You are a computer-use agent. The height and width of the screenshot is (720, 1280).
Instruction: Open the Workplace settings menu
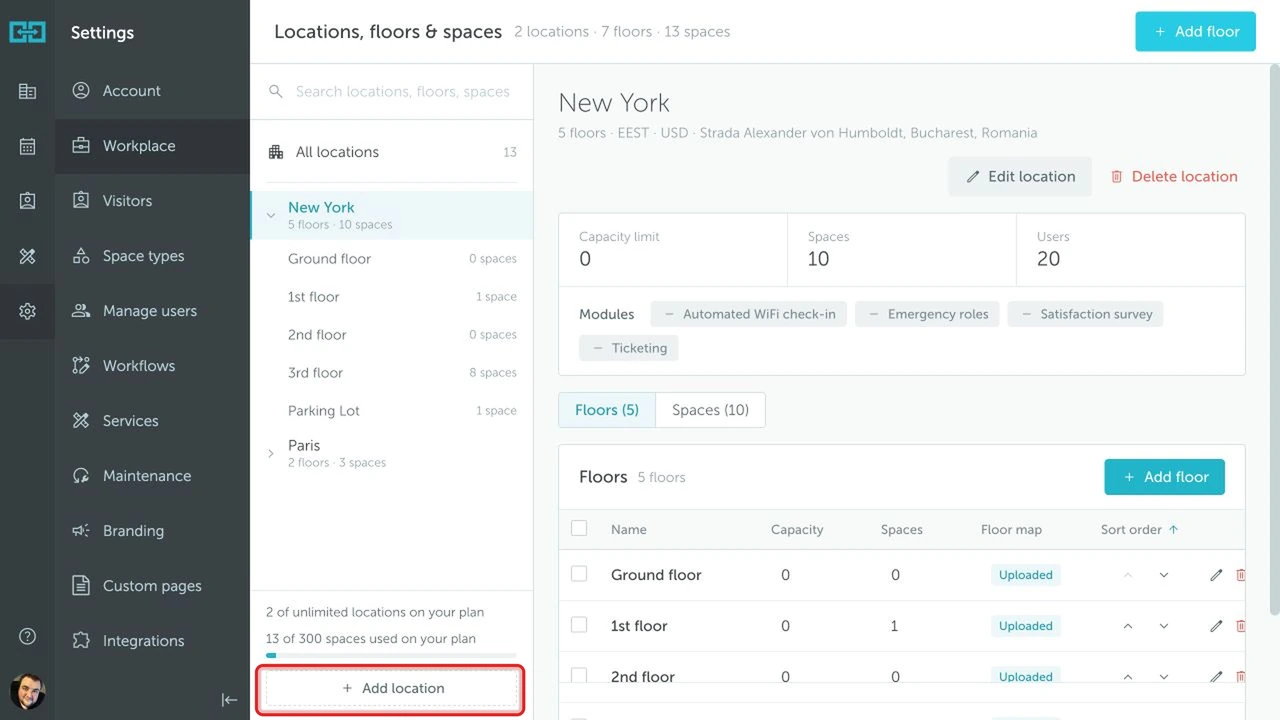pyautogui.click(x=152, y=146)
